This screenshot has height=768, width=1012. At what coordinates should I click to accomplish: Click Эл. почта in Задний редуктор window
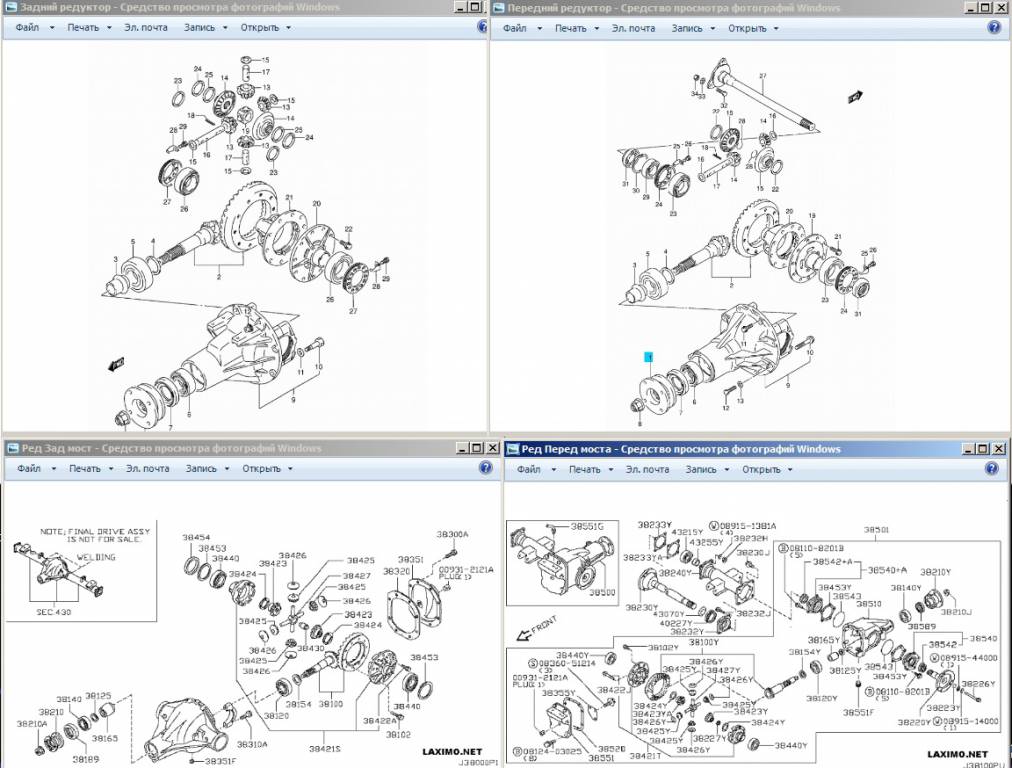[146, 28]
